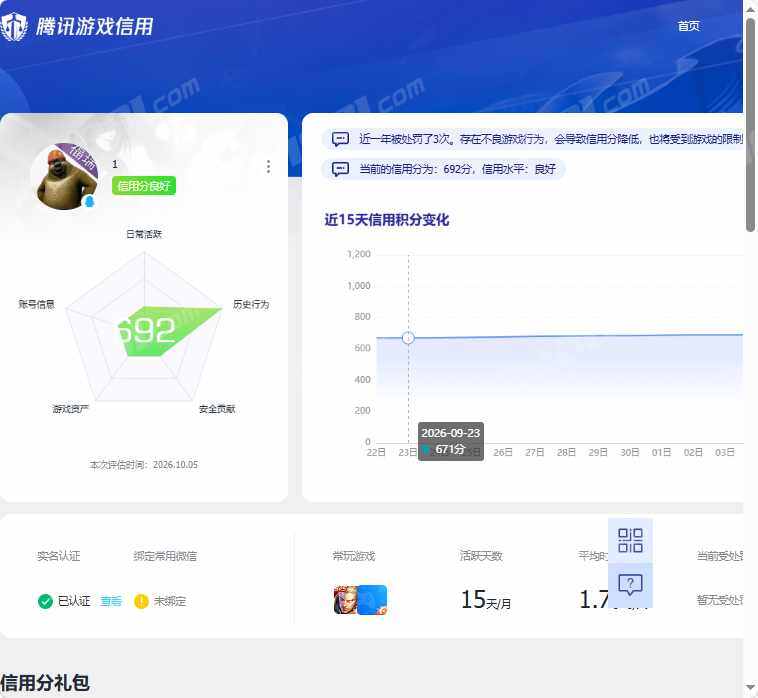Open the three-dot menu on profile card
Image resolution: width=758 pixels, height=698 pixels.
[x=268, y=167]
